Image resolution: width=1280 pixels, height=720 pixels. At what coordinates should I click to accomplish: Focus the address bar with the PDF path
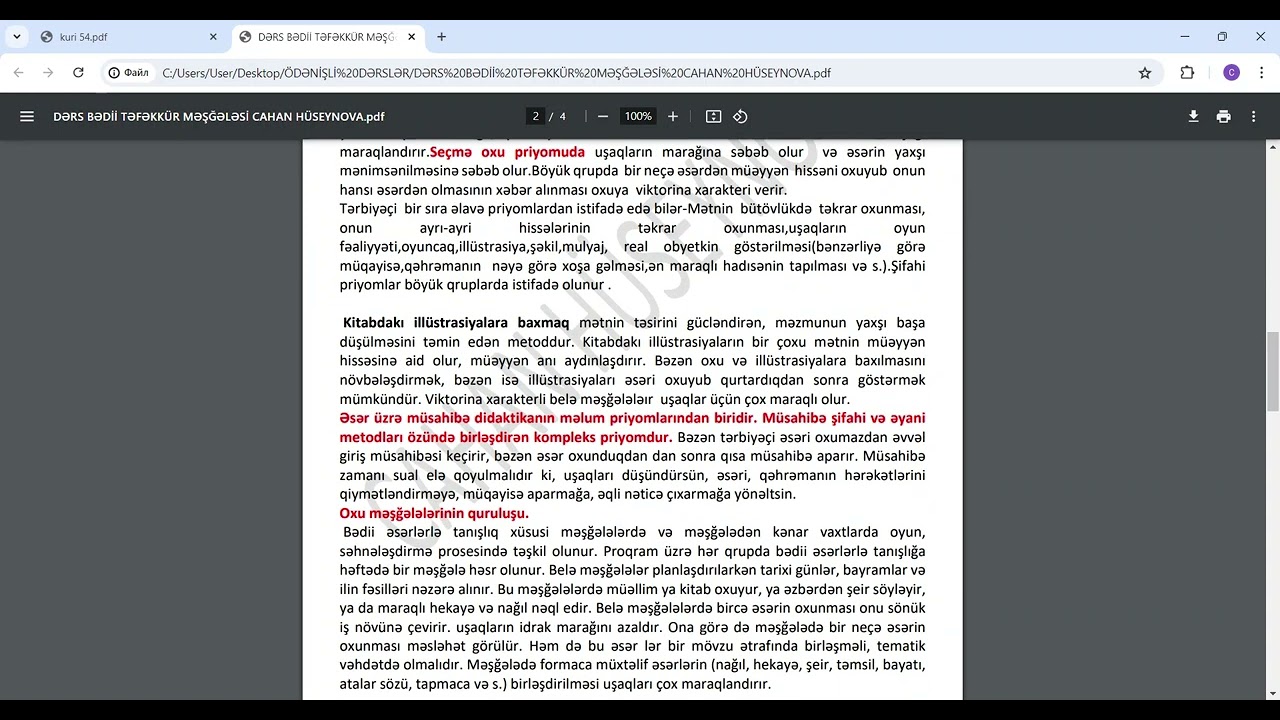[x=640, y=73]
